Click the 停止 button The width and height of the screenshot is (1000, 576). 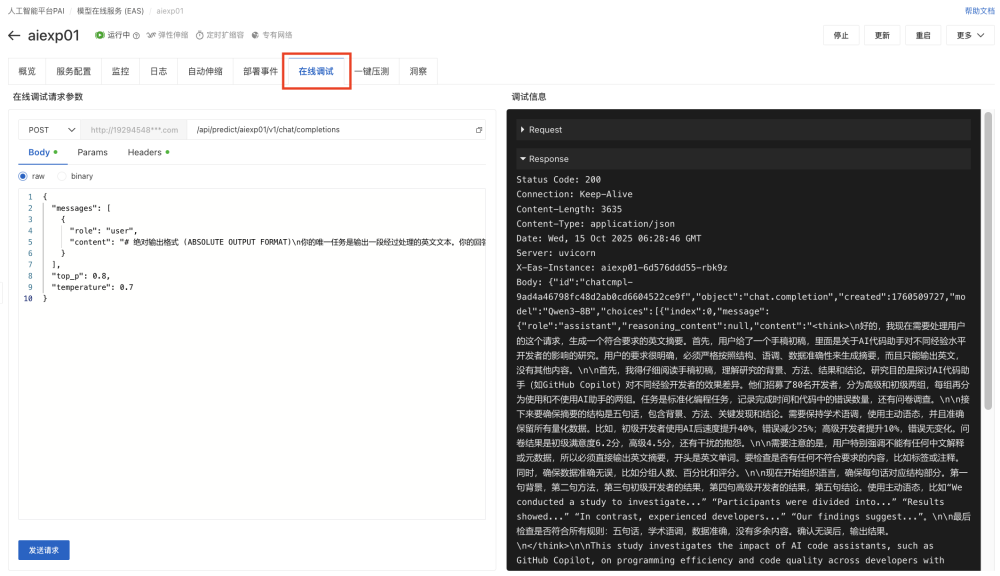click(841, 35)
